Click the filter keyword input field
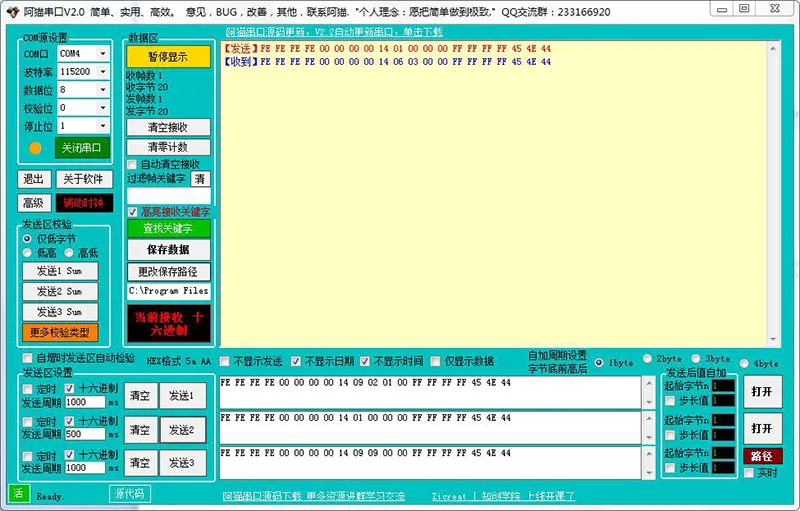Viewport: 800px width, 511px height. [x=168, y=196]
